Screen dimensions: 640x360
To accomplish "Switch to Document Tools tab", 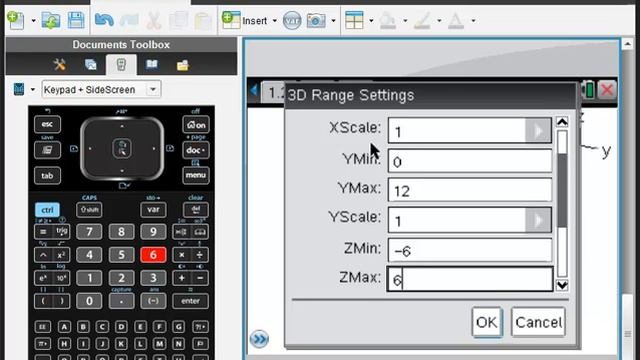I will (x=60, y=64).
